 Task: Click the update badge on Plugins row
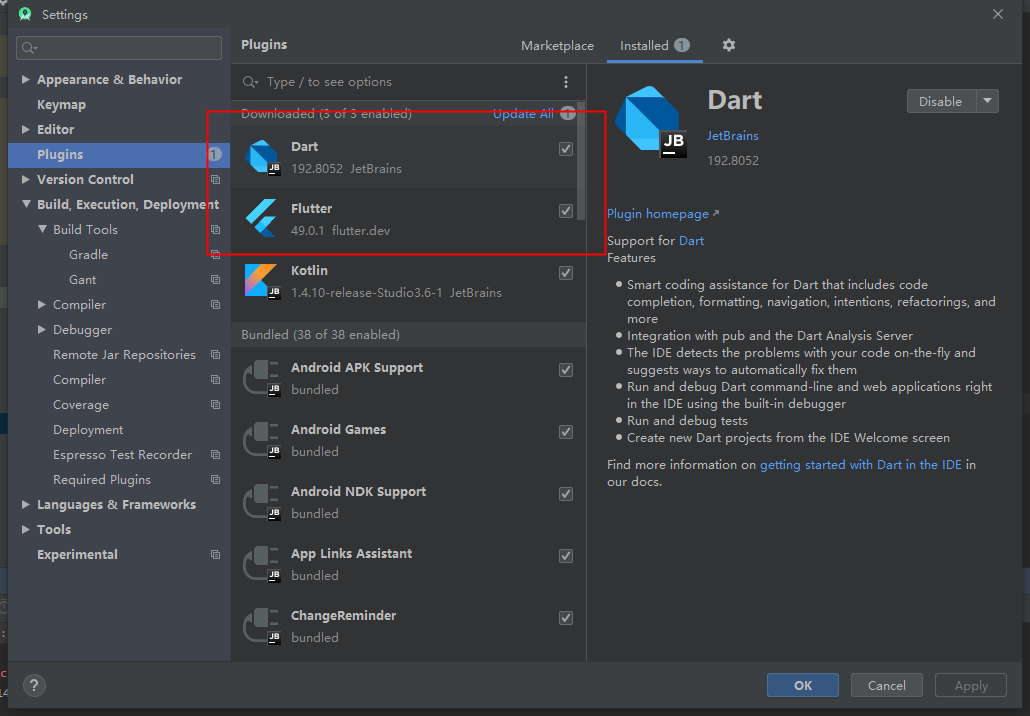(215, 154)
